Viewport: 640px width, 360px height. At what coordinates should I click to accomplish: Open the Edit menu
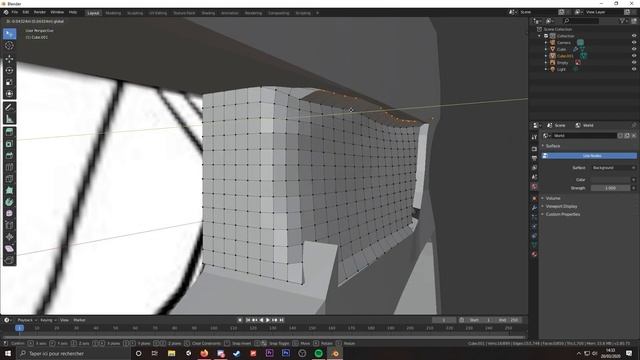[x=26, y=12]
